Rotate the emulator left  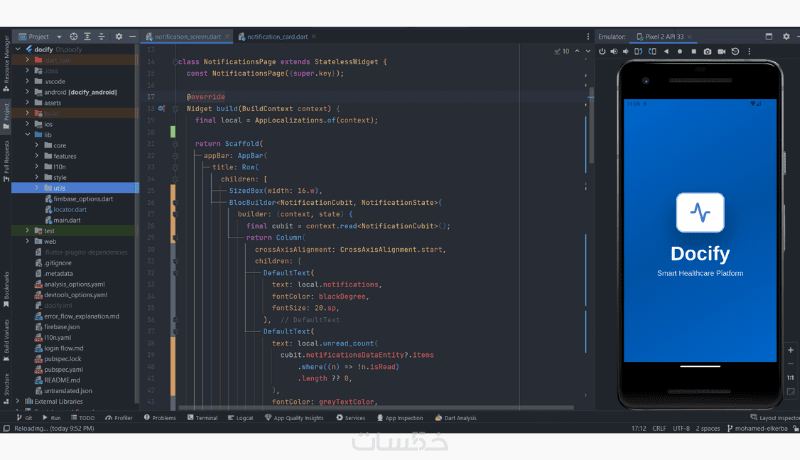pos(638,52)
